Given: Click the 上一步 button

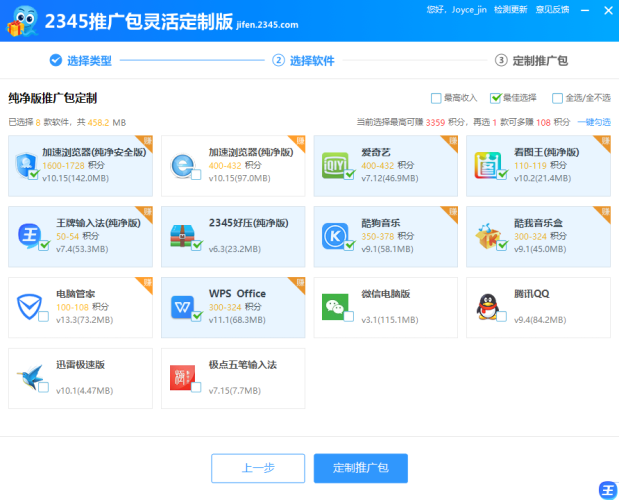Looking at the screenshot, I should 258,468.
